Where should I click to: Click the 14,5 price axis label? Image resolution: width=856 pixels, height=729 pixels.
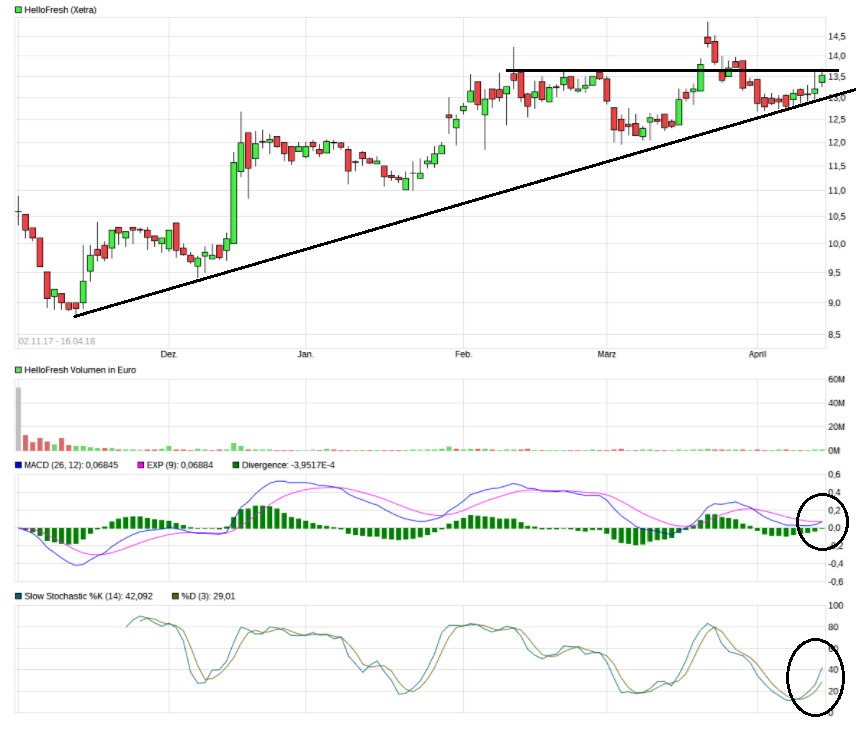coord(838,37)
